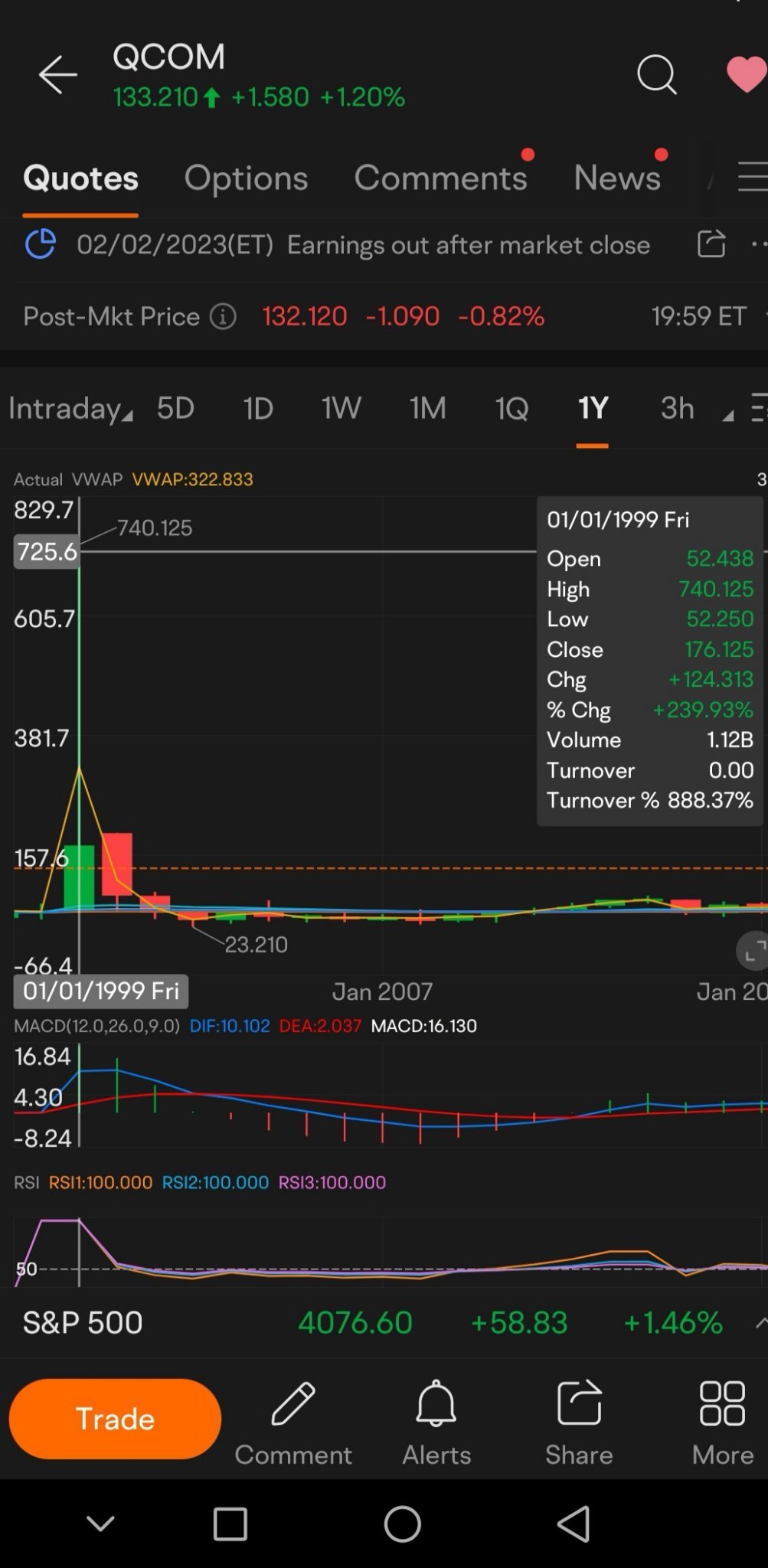Switch to the Quotes tab
Screen dimensions: 768x1568
tap(80, 178)
